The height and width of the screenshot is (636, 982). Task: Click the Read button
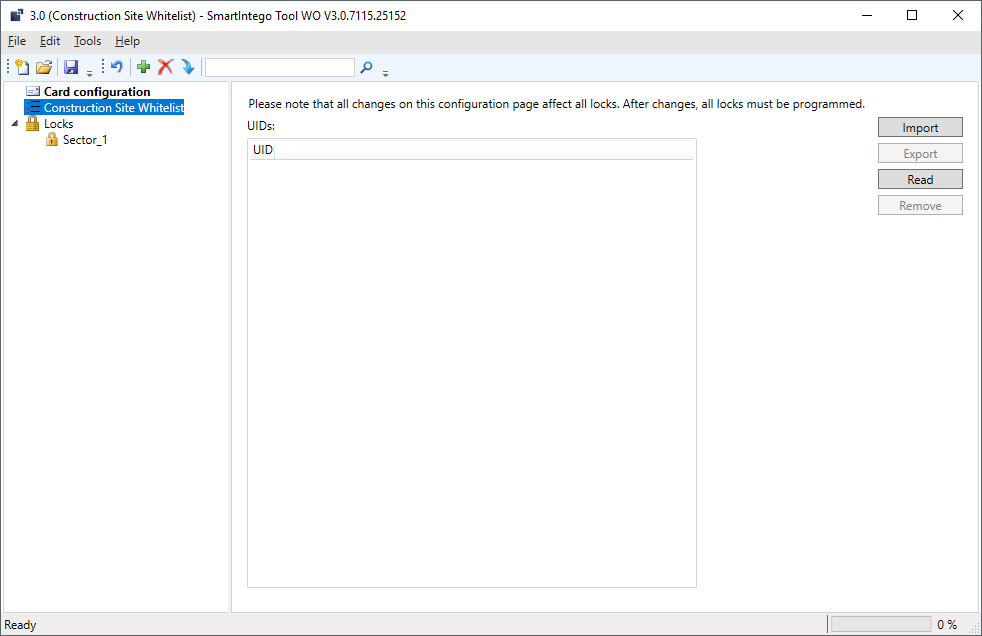click(920, 180)
